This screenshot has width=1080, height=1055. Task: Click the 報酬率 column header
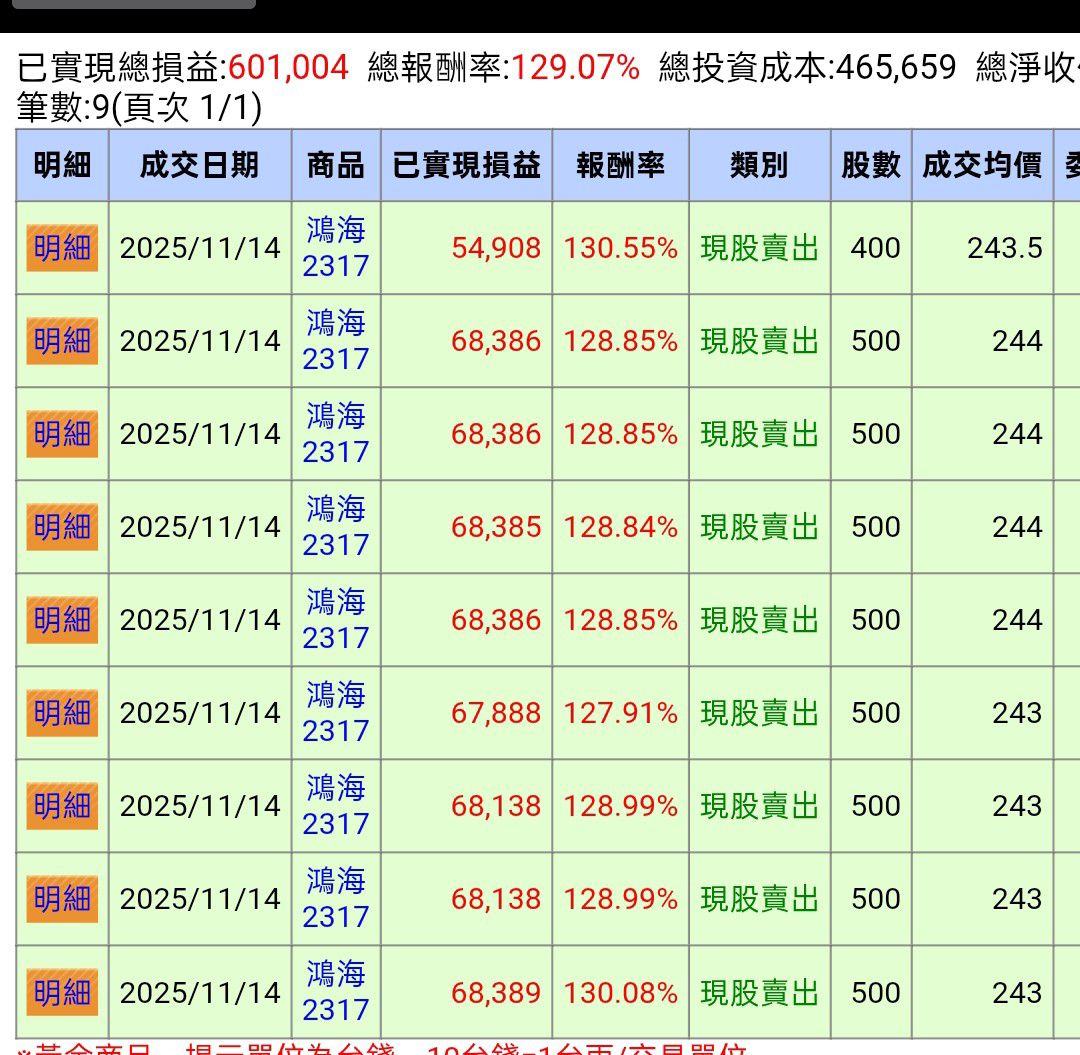[x=621, y=165]
